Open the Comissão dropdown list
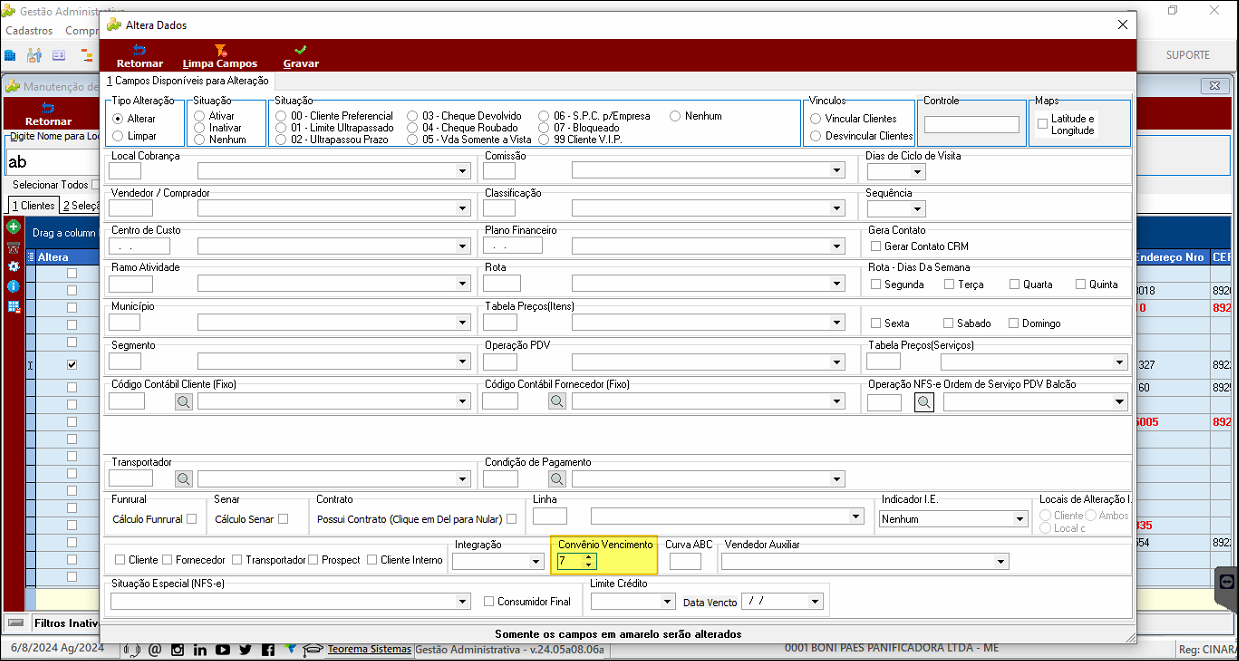Viewport: 1239px width, 661px height. [x=837, y=171]
